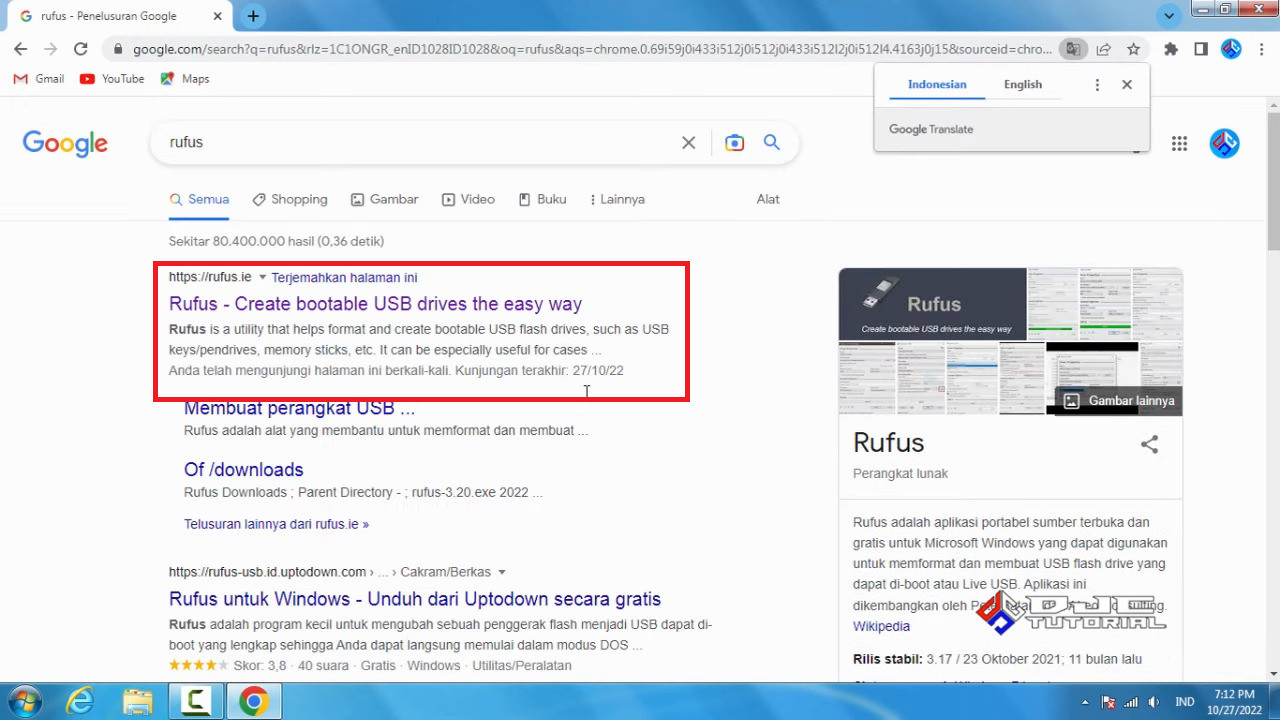The width and height of the screenshot is (1280, 720).
Task: Click the volume speaker tray icon
Action: [x=1153, y=702]
